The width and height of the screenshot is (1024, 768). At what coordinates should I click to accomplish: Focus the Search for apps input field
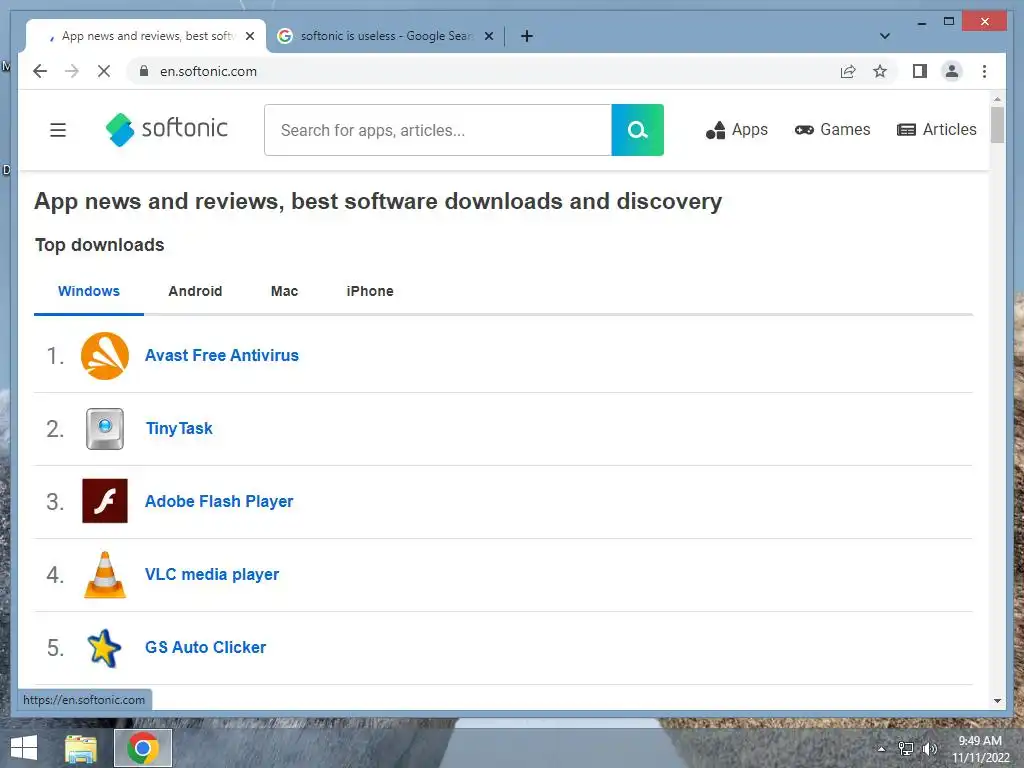pos(438,130)
